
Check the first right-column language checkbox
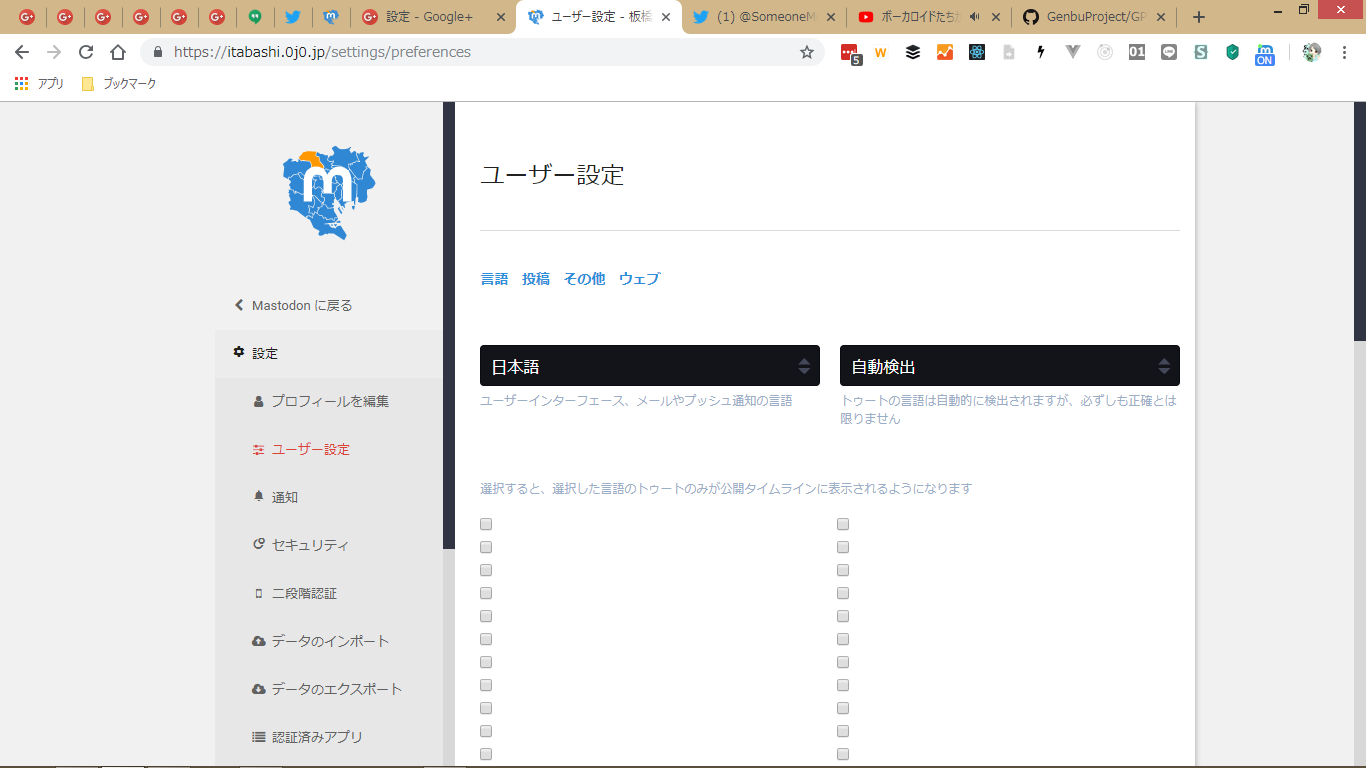point(843,524)
